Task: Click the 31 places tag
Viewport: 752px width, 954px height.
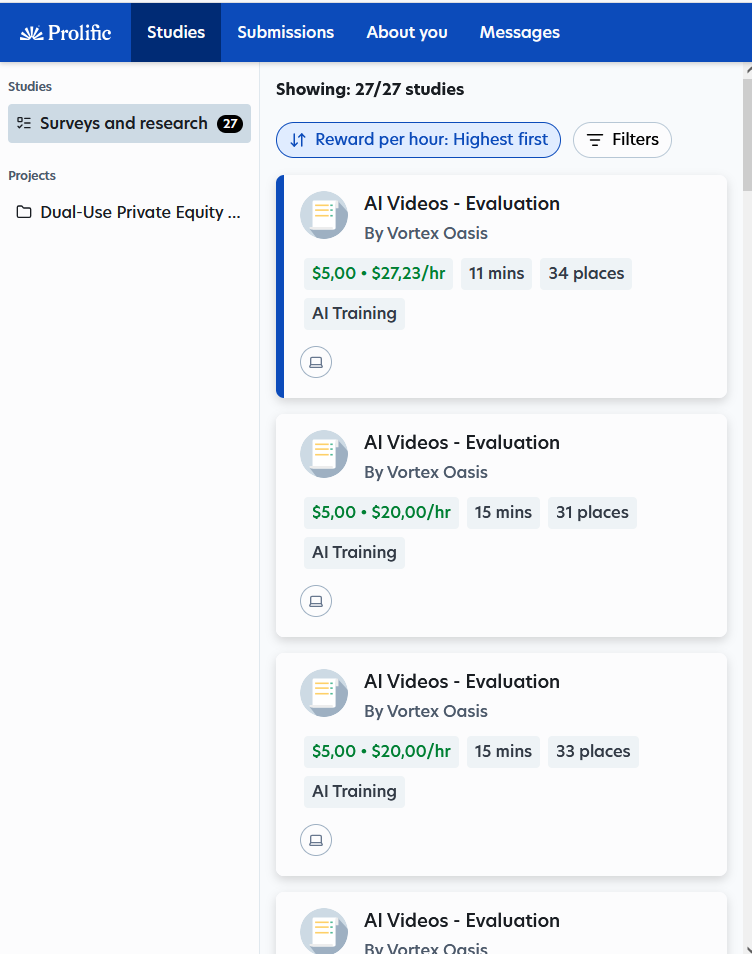Action: coord(592,513)
